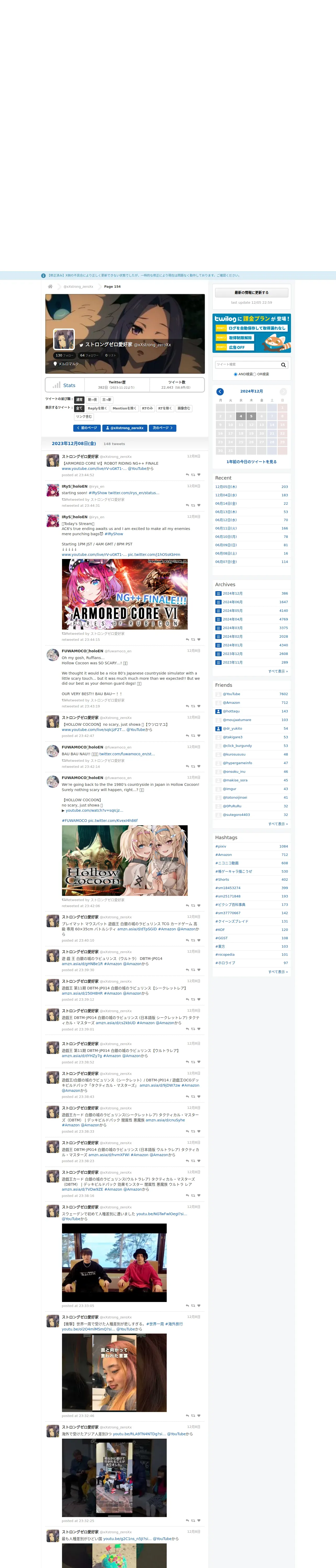Open the 2024年06月 archive list icon
Viewport: 336px width, 1568px height.
pyautogui.click(x=218, y=602)
